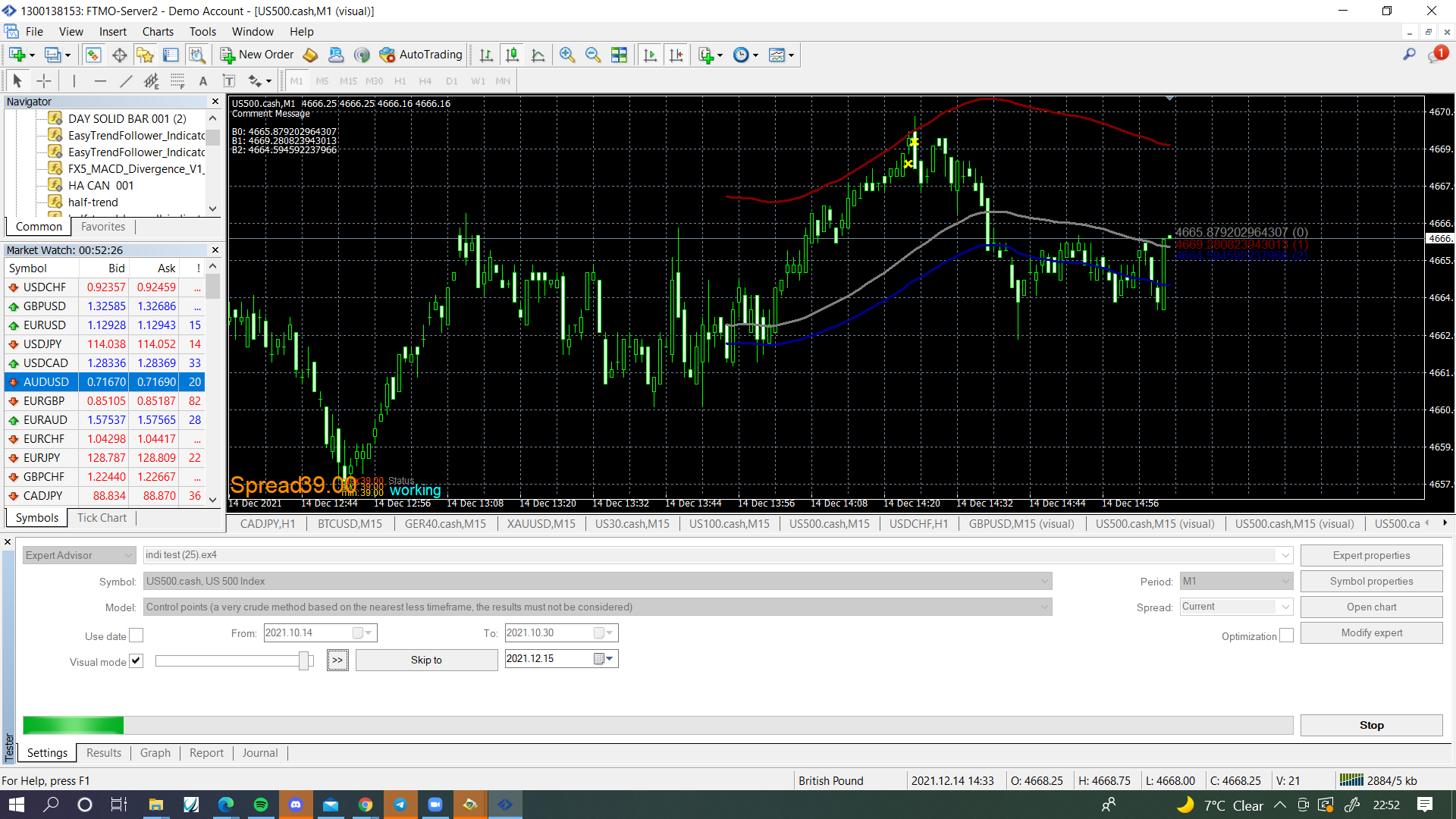Toggle the Navigator panel star-folder icon
The height and width of the screenshot is (819, 1456).
145,55
